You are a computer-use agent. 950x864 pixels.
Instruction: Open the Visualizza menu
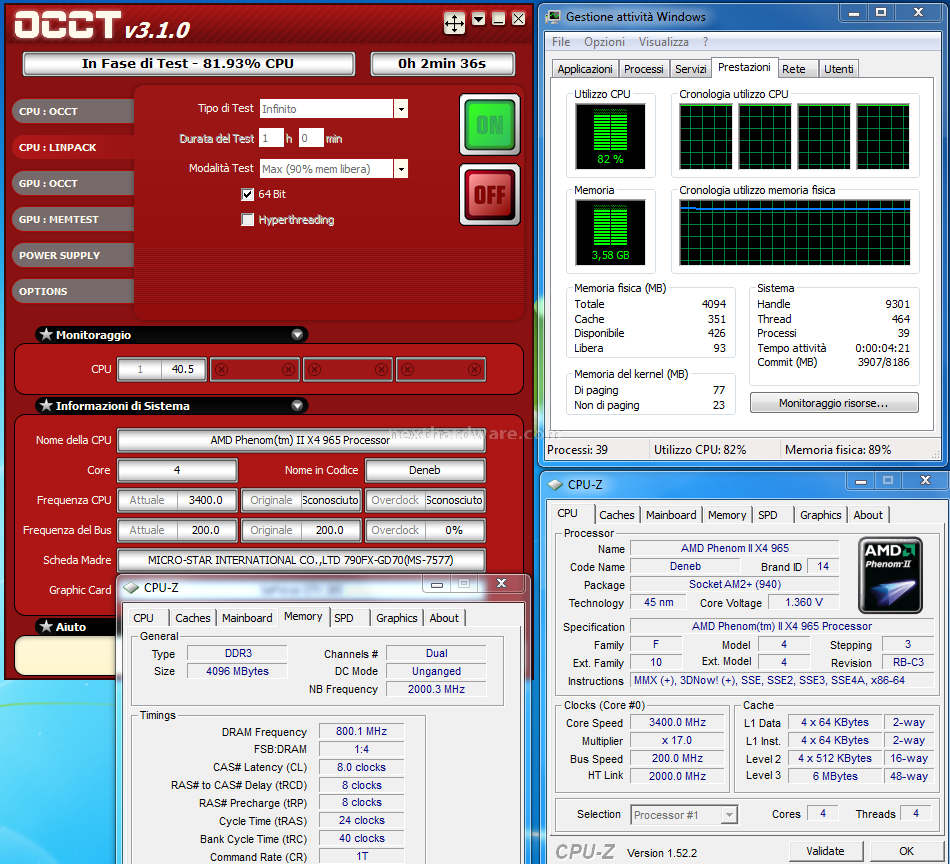(663, 42)
